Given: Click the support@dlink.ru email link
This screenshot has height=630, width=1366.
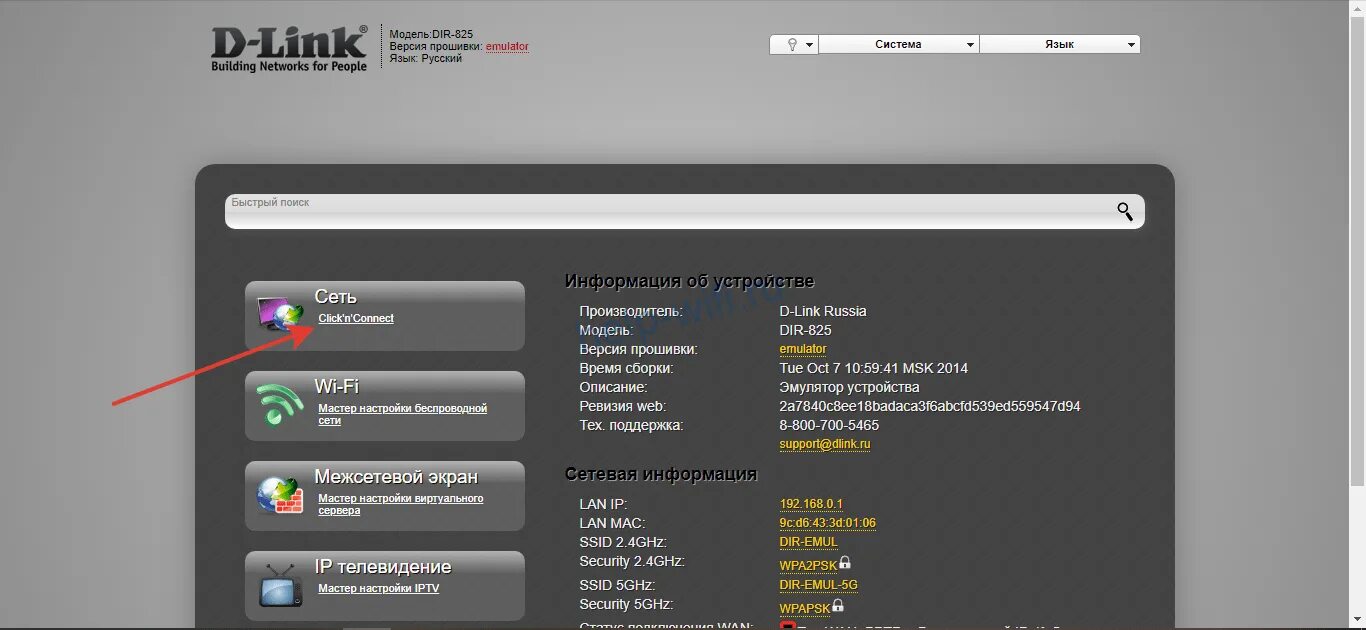Looking at the screenshot, I should pos(825,444).
